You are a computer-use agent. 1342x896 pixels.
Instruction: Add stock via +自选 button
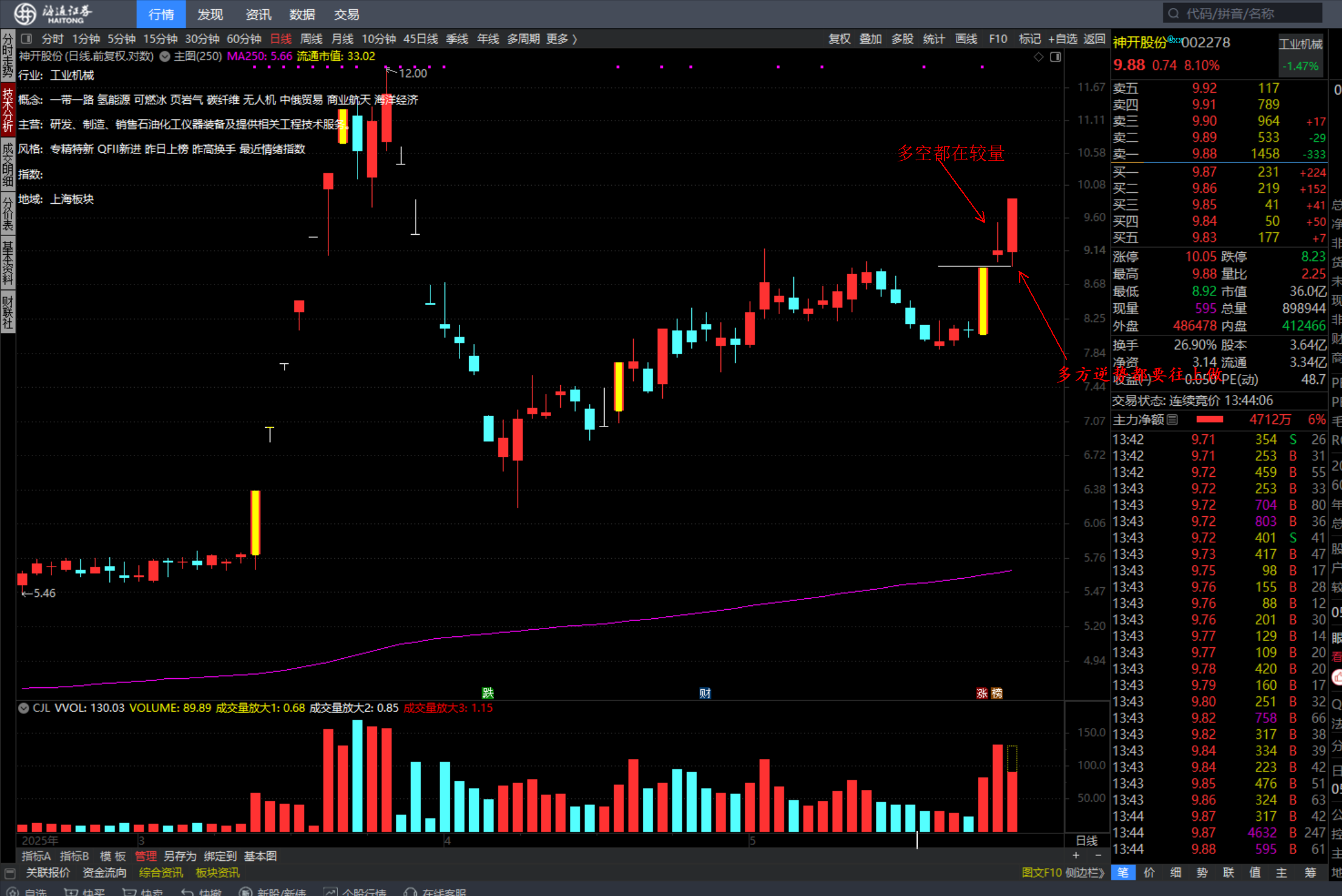coord(1063,39)
